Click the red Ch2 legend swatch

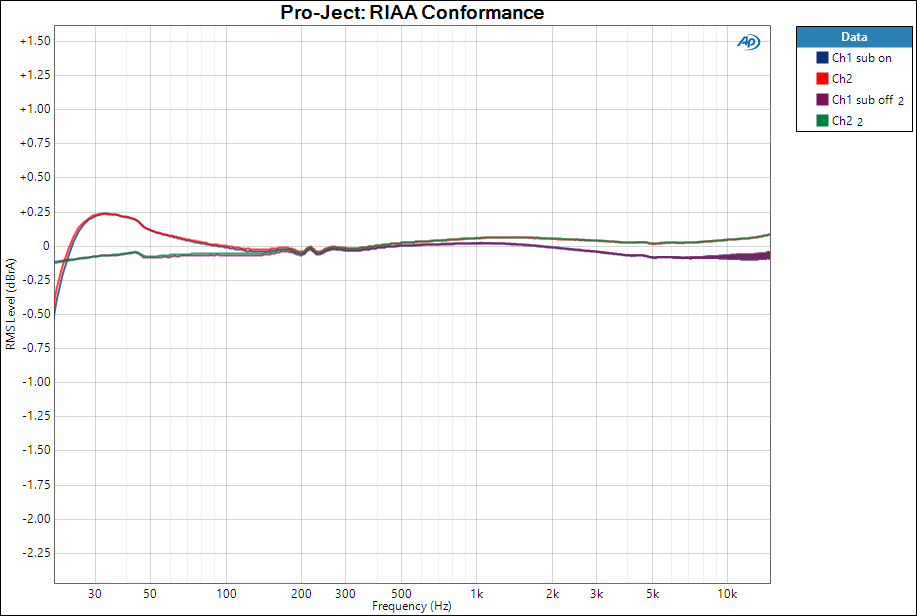(x=822, y=78)
